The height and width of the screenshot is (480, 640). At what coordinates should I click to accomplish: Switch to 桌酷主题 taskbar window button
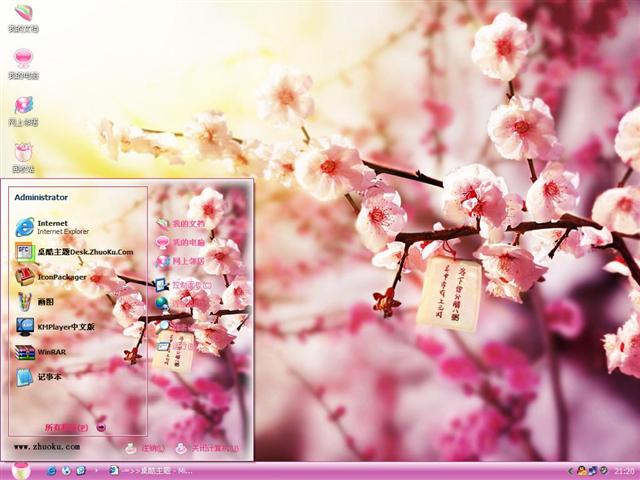pyautogui.click(x=151, y=471)
